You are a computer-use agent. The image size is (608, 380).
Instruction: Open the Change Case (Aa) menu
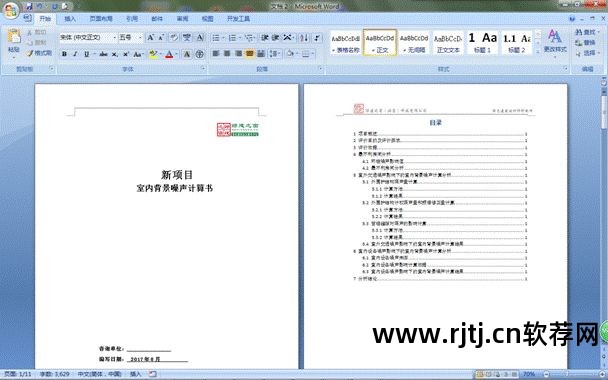coord(138,54)
